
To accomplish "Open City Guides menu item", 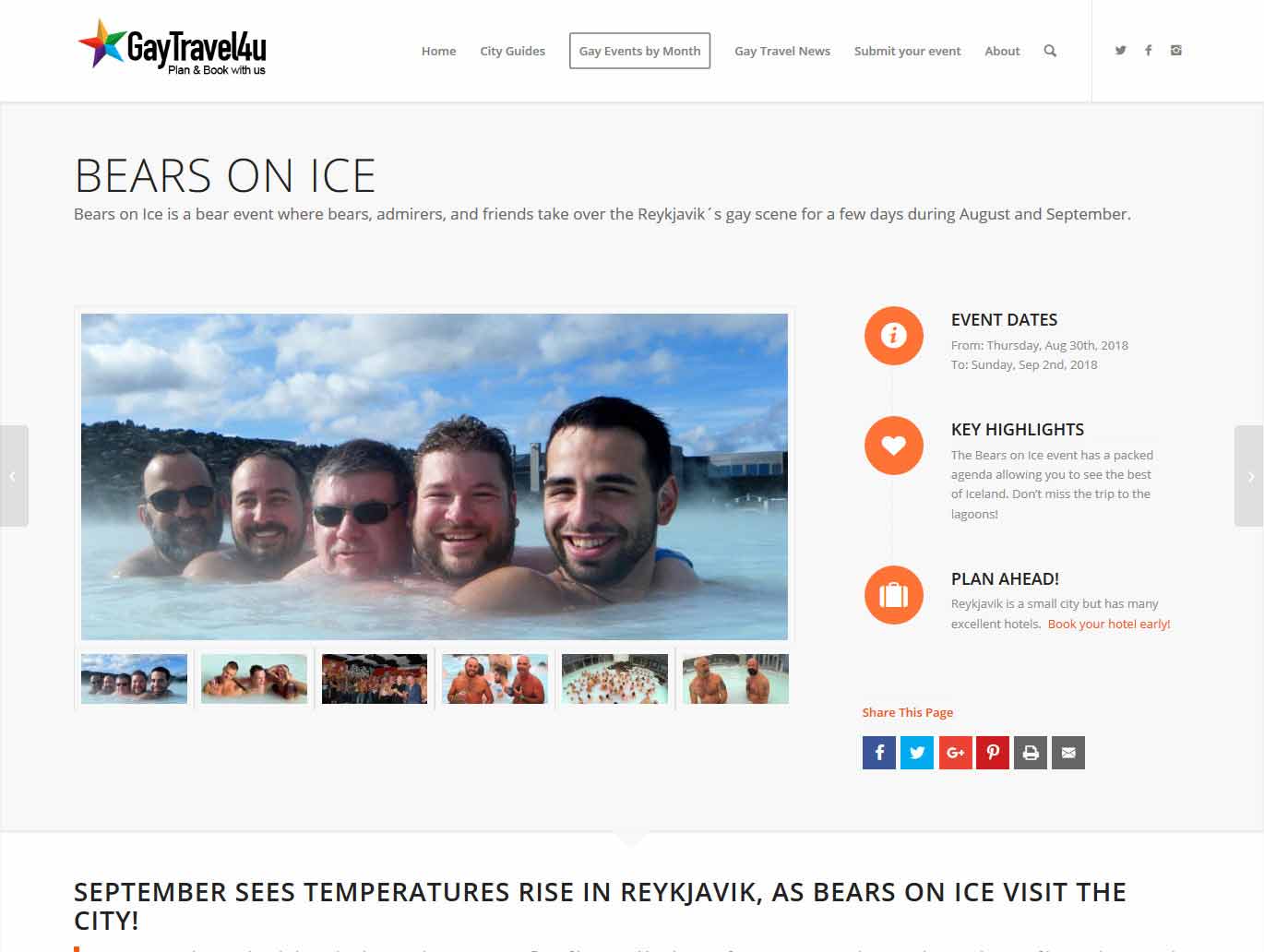I will (x=512, y=51).
